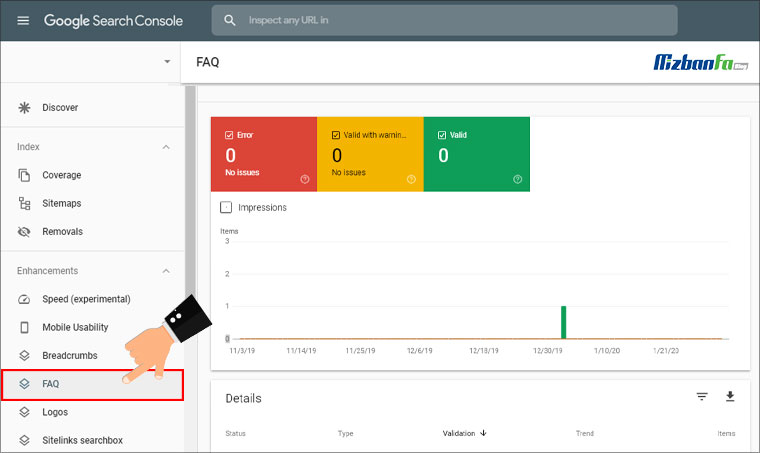
Task: Download the Details report
Action: click(x=730, y=397)
